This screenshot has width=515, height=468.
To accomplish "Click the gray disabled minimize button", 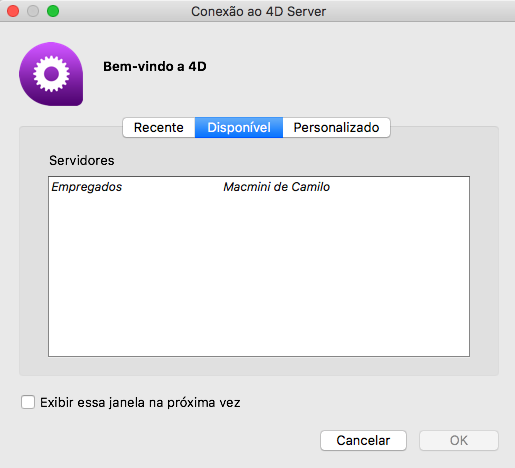I will (33, 11).
